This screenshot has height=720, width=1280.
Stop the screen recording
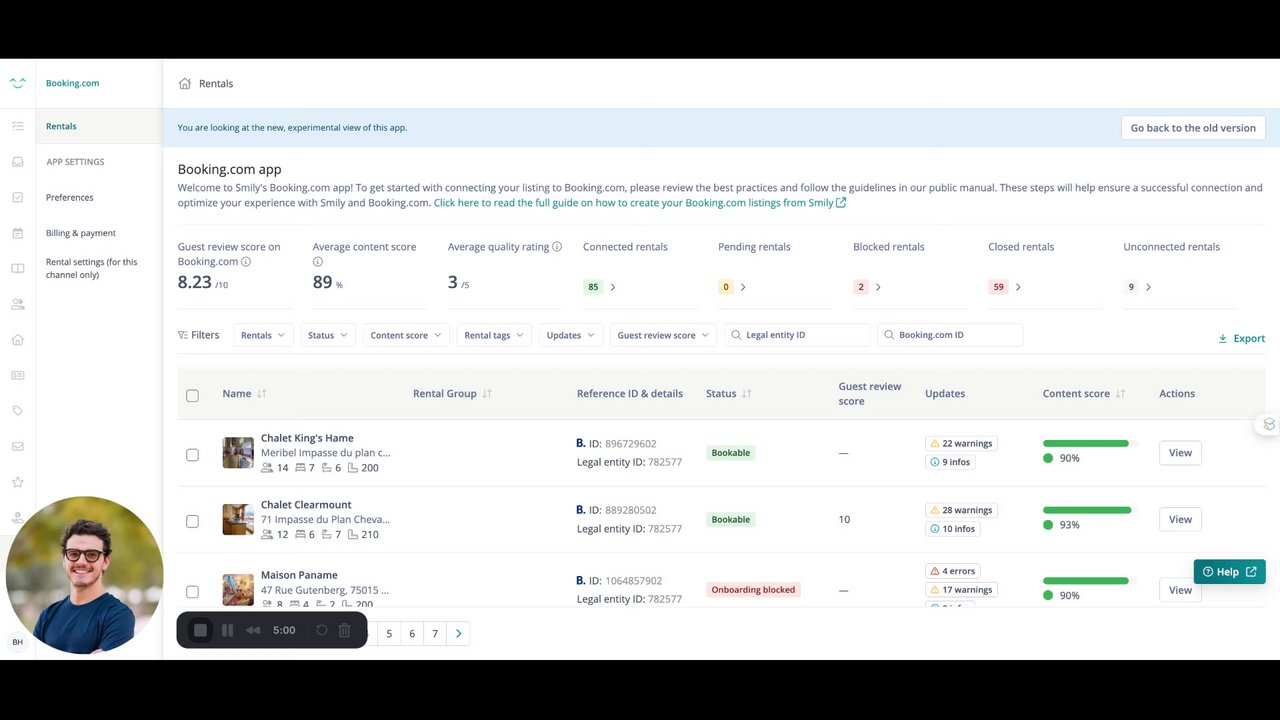200,630
